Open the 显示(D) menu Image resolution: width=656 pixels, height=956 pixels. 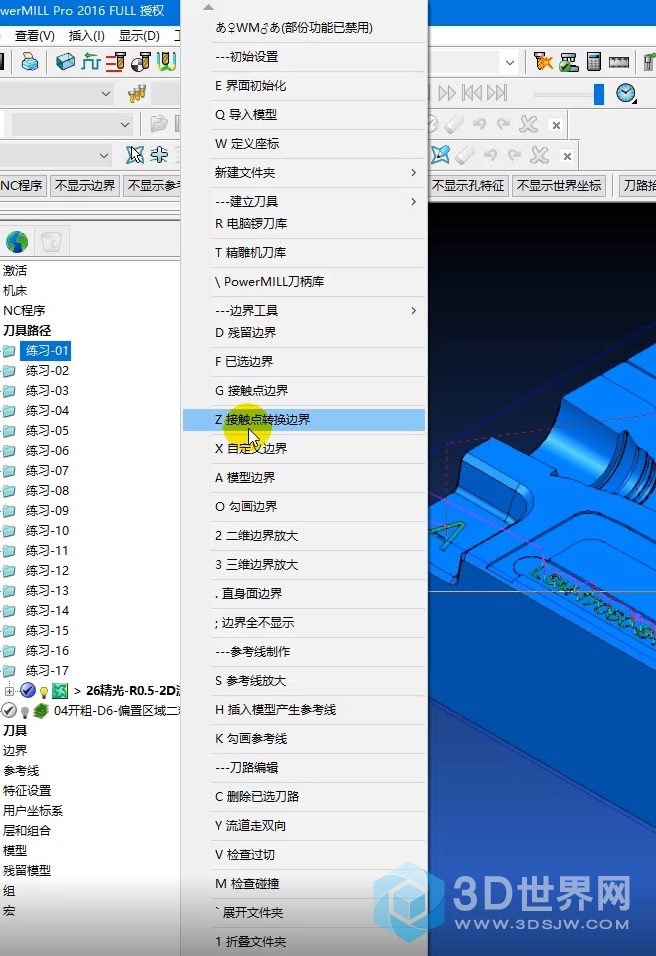pyautogui.click(x=139, y=35)
